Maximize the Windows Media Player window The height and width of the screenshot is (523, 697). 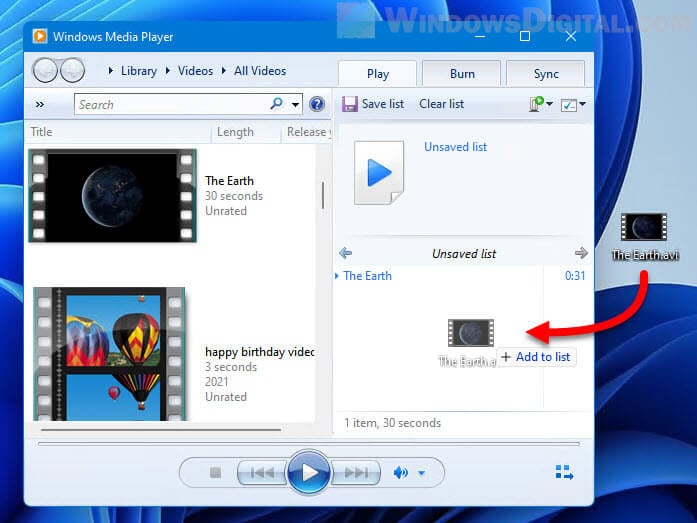coord(525,36)
